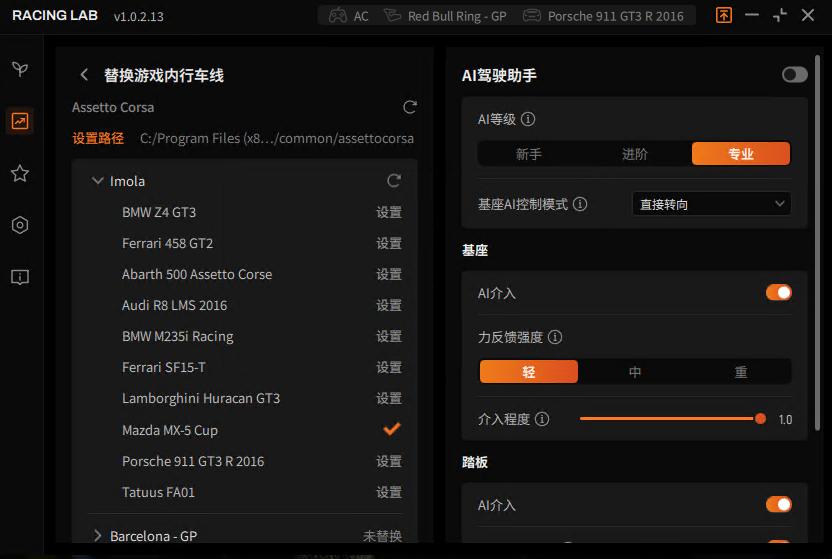Go back using arrow beside 替换游戏内行车线

point(84,75)
